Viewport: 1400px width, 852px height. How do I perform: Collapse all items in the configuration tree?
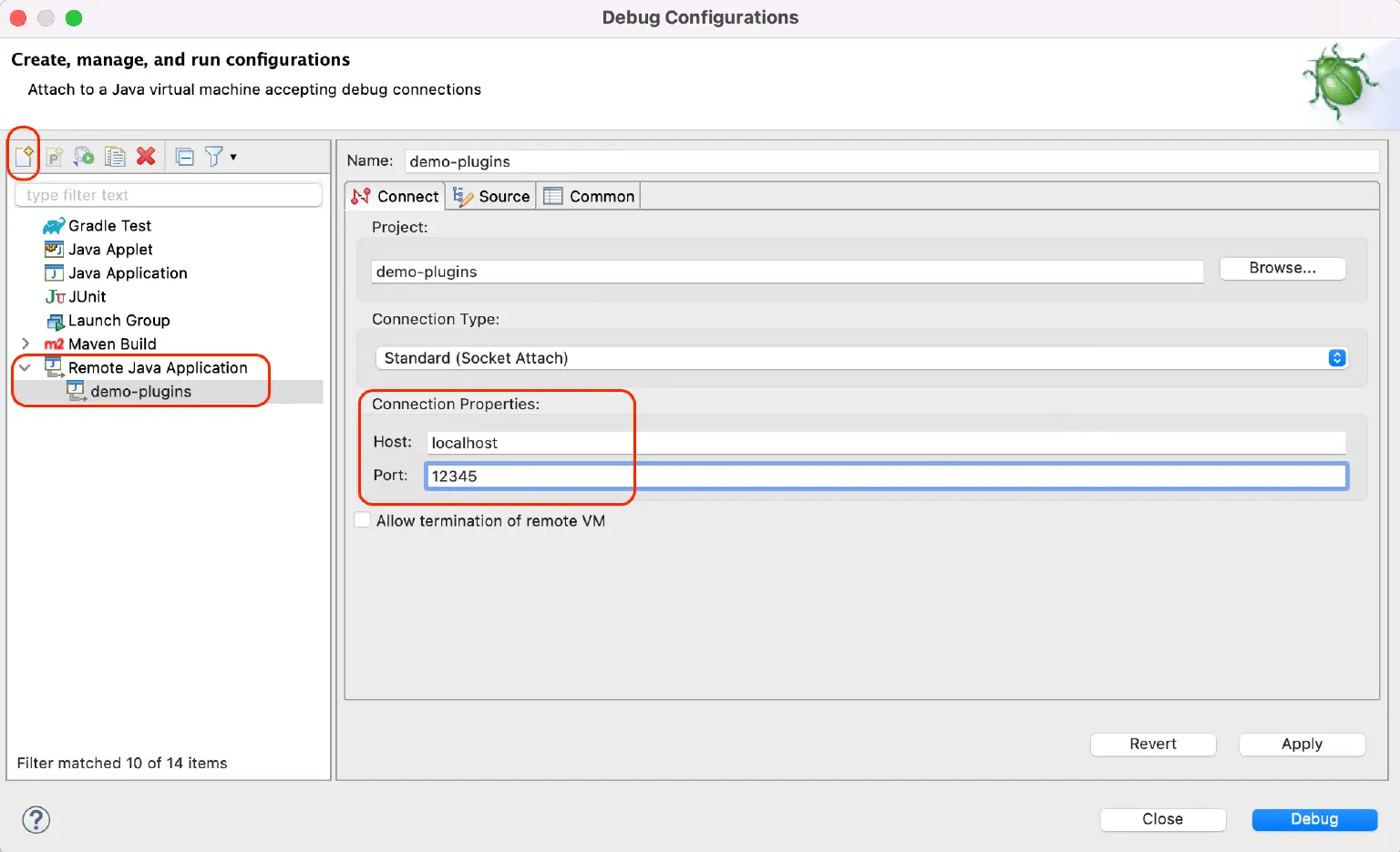pyautogui.click(x=184, y=156)
